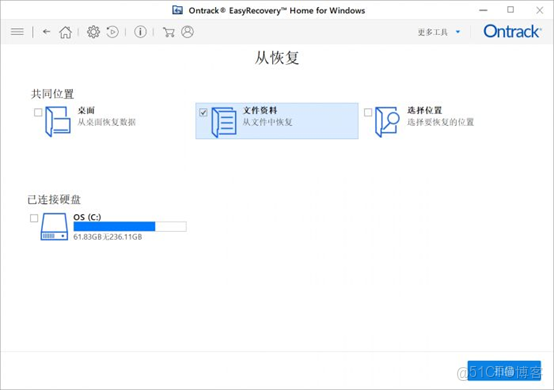Click the Ontrack logo

pos(512,31)
